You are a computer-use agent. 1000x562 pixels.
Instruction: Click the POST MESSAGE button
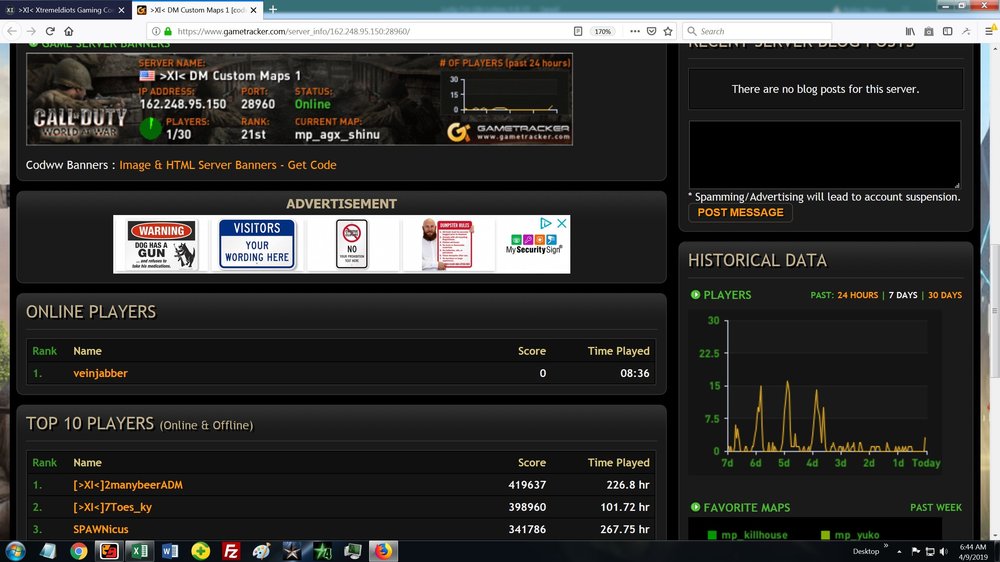740,213
